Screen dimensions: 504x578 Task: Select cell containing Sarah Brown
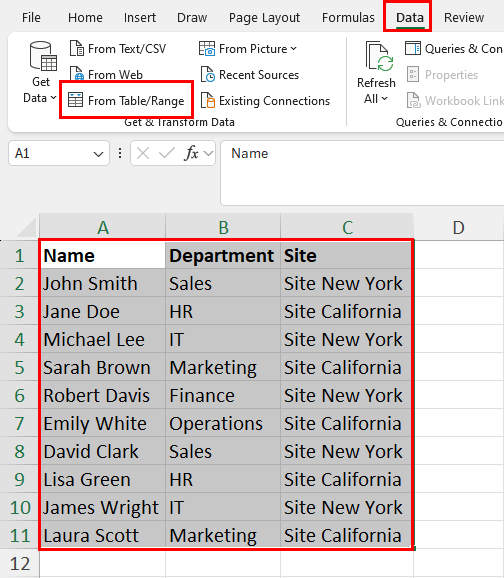103,367
